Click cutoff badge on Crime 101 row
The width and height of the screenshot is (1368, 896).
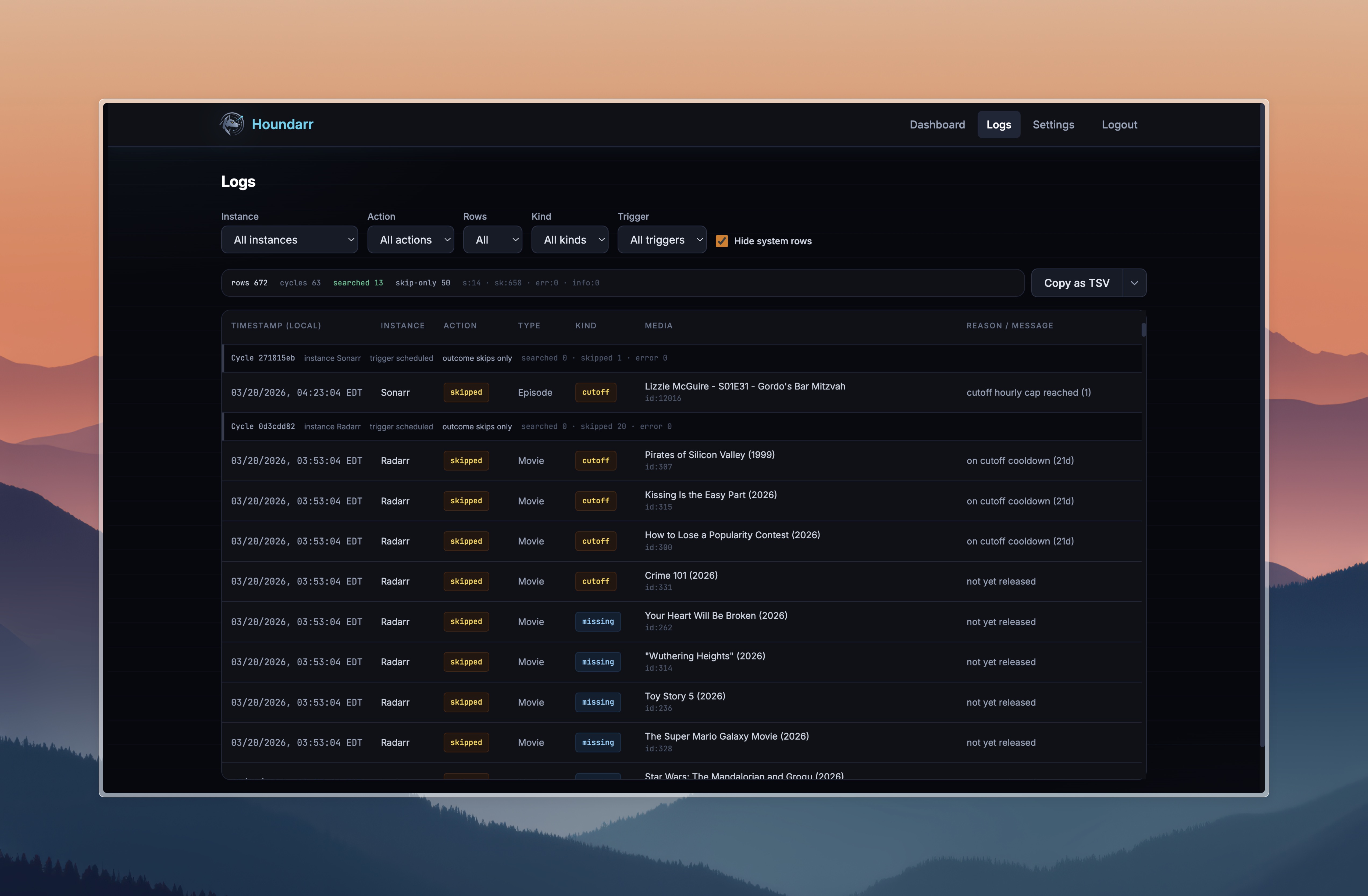click(595, 581)
